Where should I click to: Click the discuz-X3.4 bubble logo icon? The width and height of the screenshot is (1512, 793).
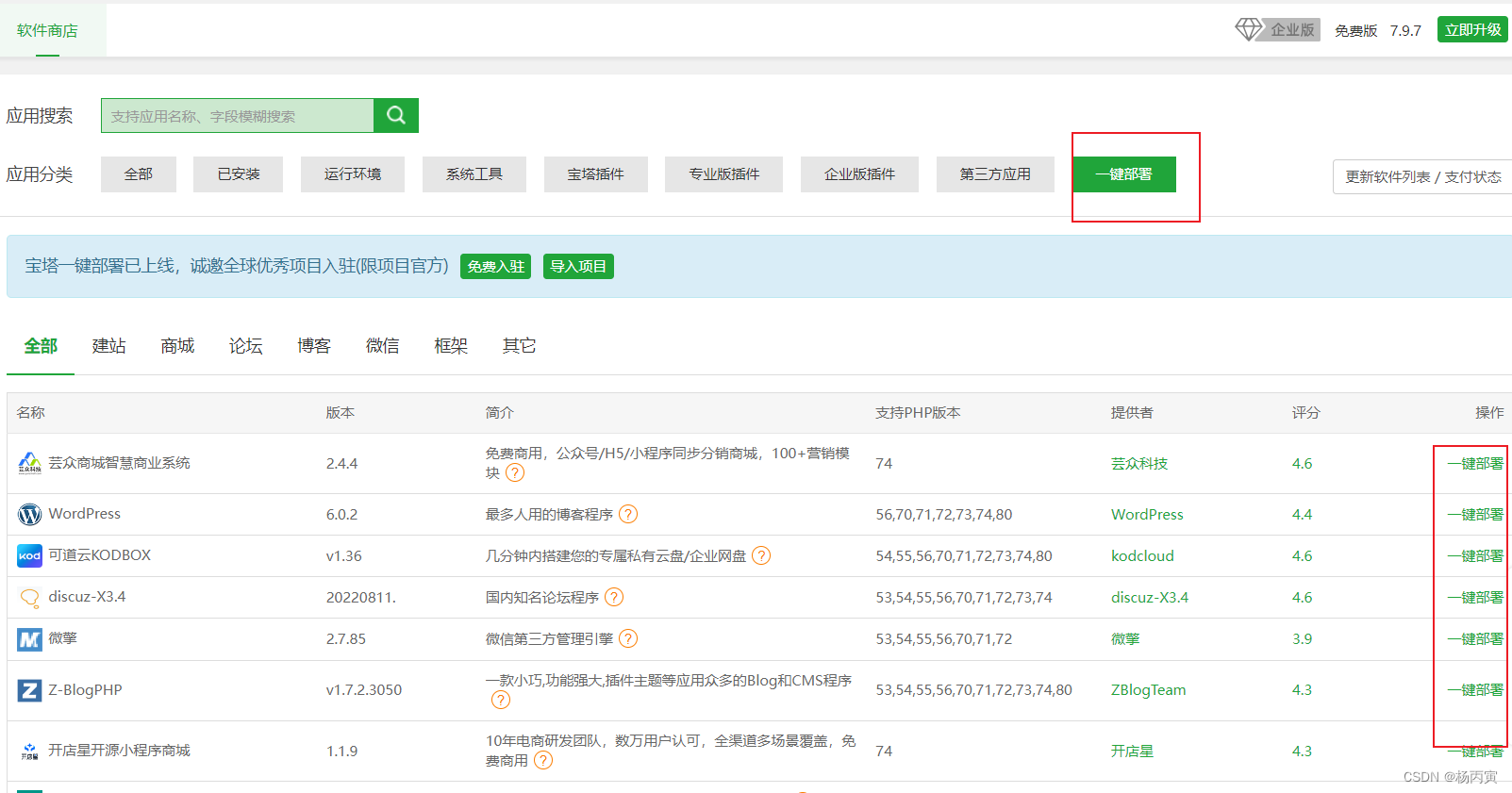click(29, 598)
